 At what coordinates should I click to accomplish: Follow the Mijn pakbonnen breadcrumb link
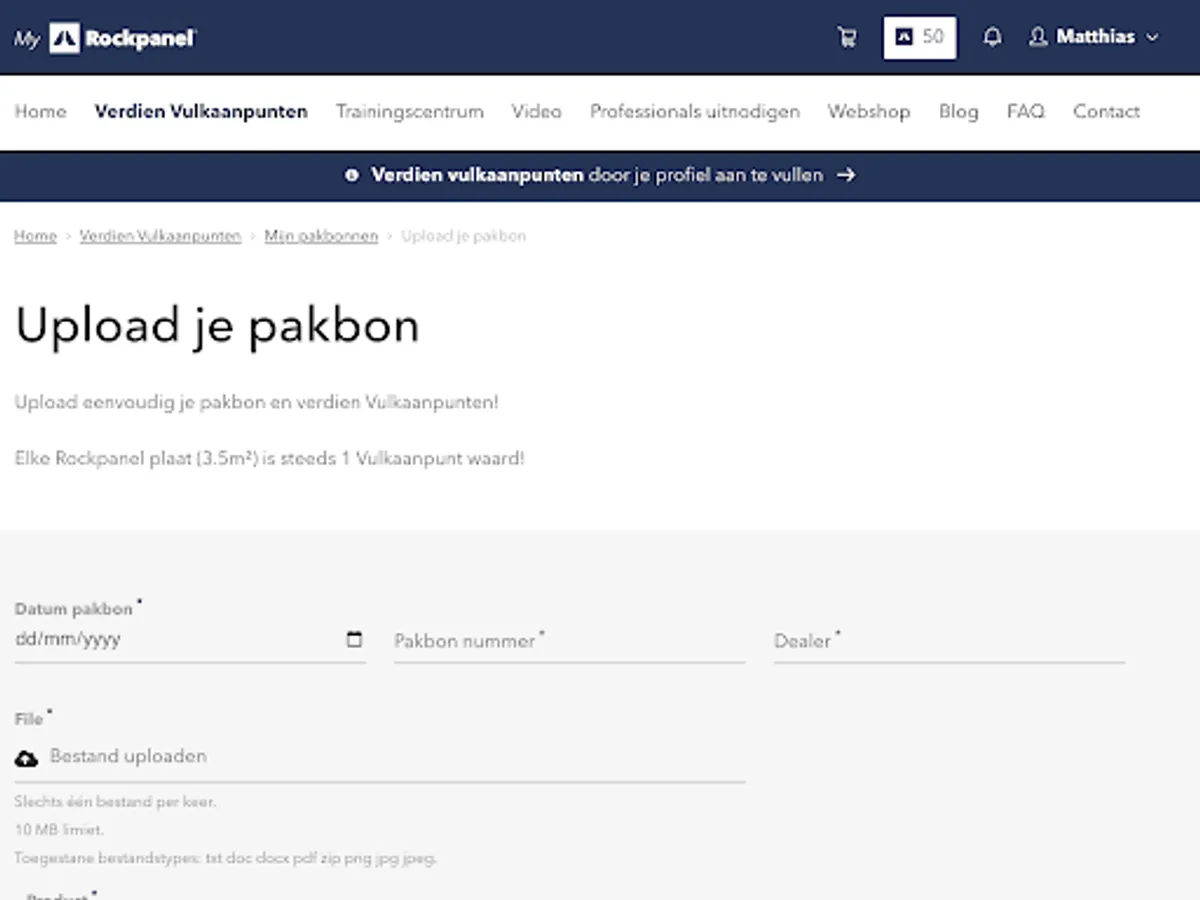tap(321, 236)
